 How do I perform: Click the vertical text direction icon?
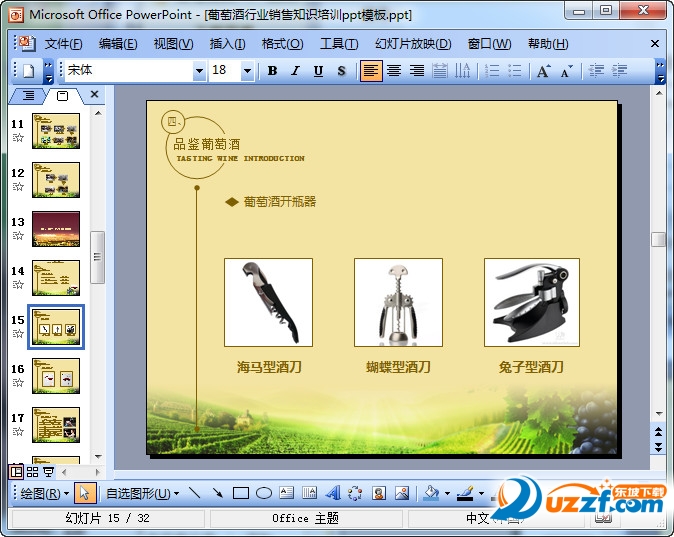click(x=463, y=71)
